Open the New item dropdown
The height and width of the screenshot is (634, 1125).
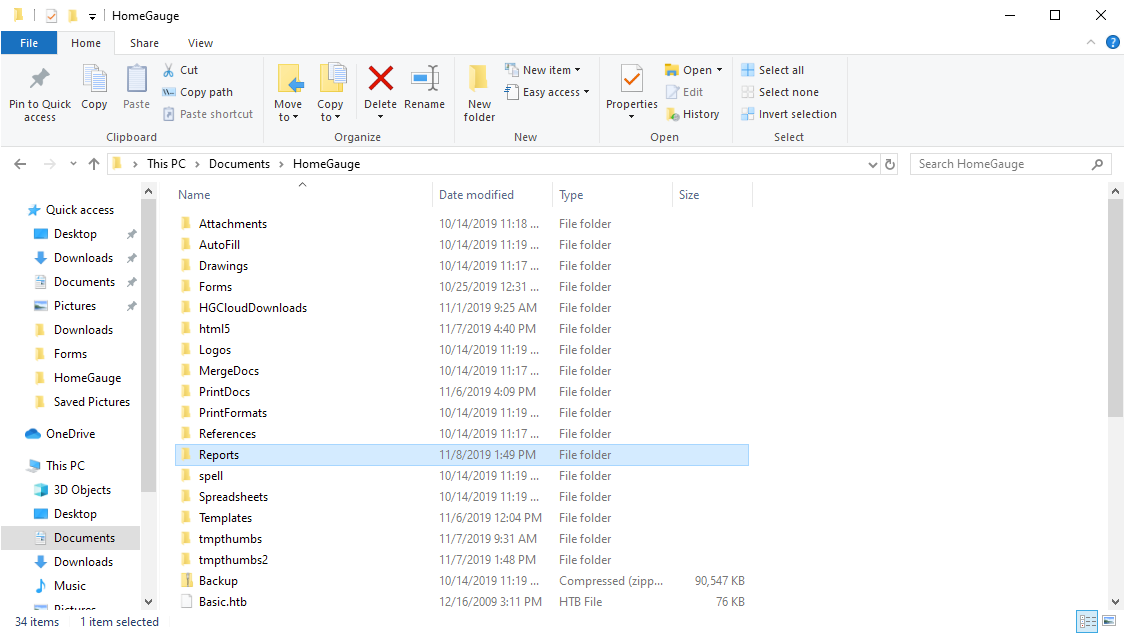[545, 70]
